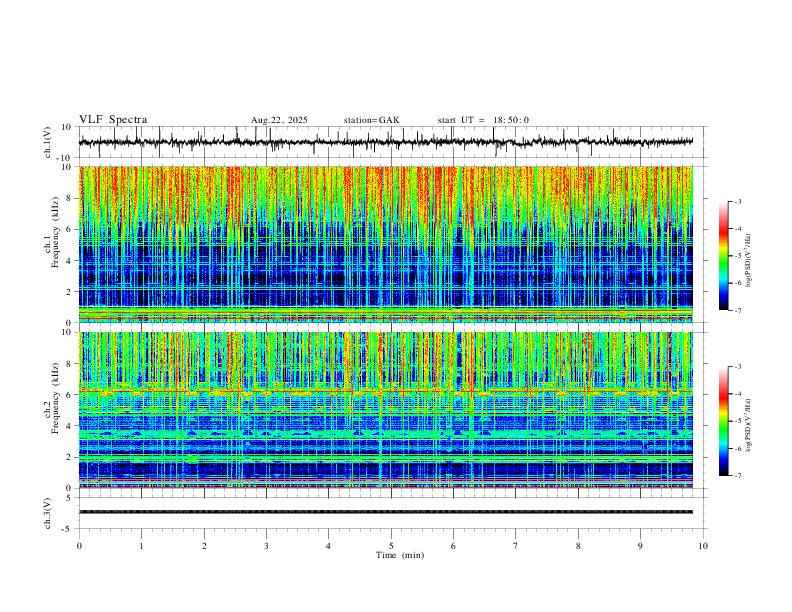Click time axis tick label '8'

[578, 546]
